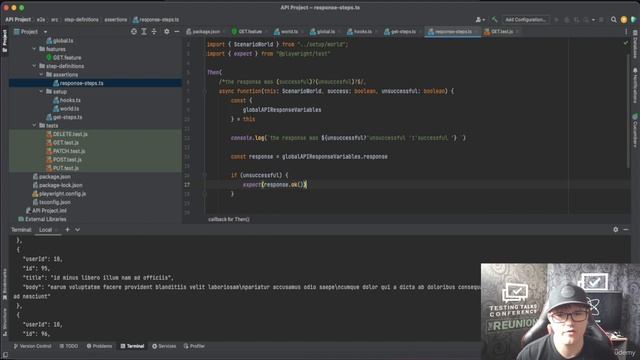Select GET.feature file in project tree
Viewport: 640px width, 360px height.
pos(67,58)
